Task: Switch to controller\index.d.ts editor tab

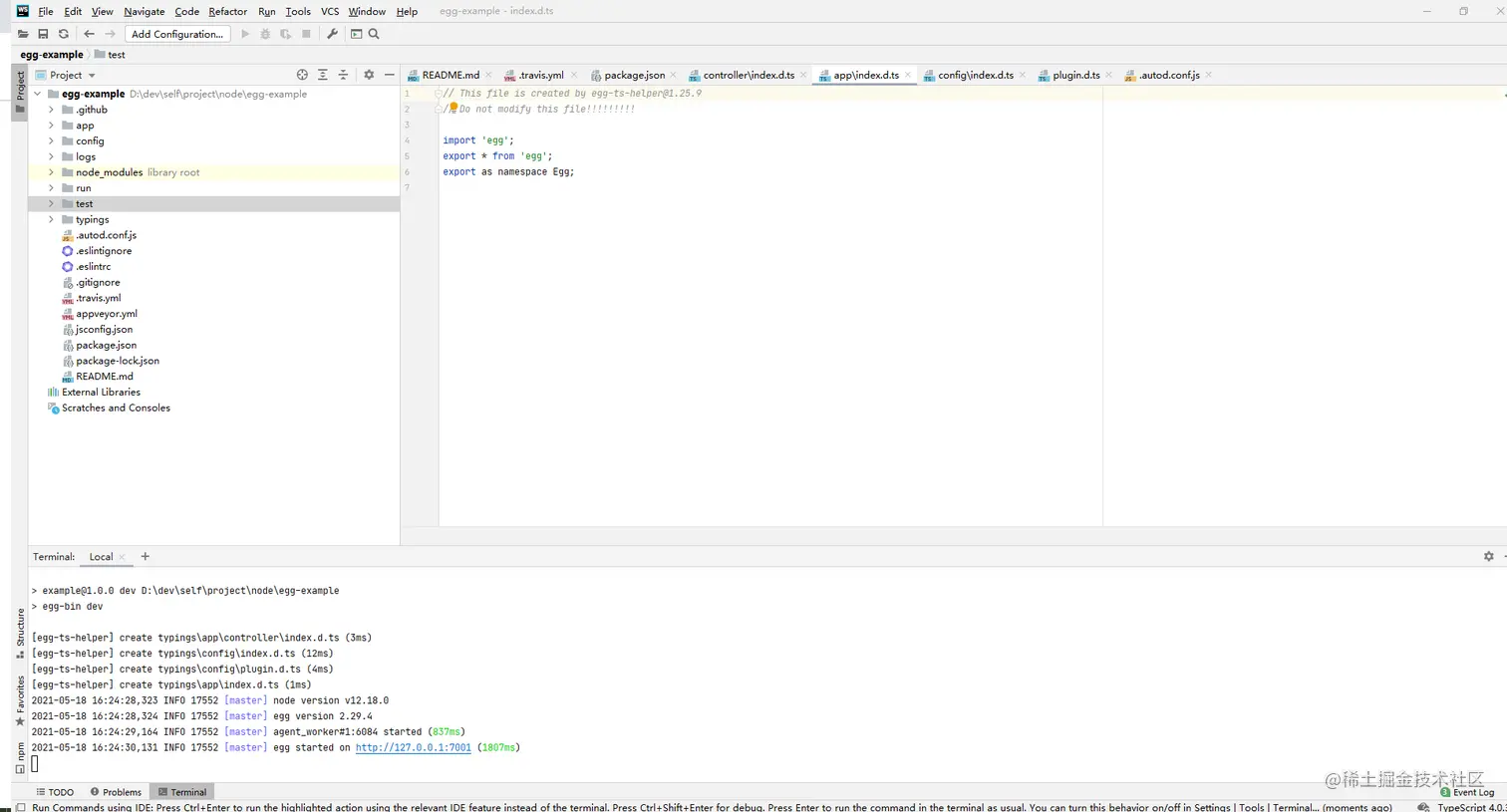Action: 749,75
